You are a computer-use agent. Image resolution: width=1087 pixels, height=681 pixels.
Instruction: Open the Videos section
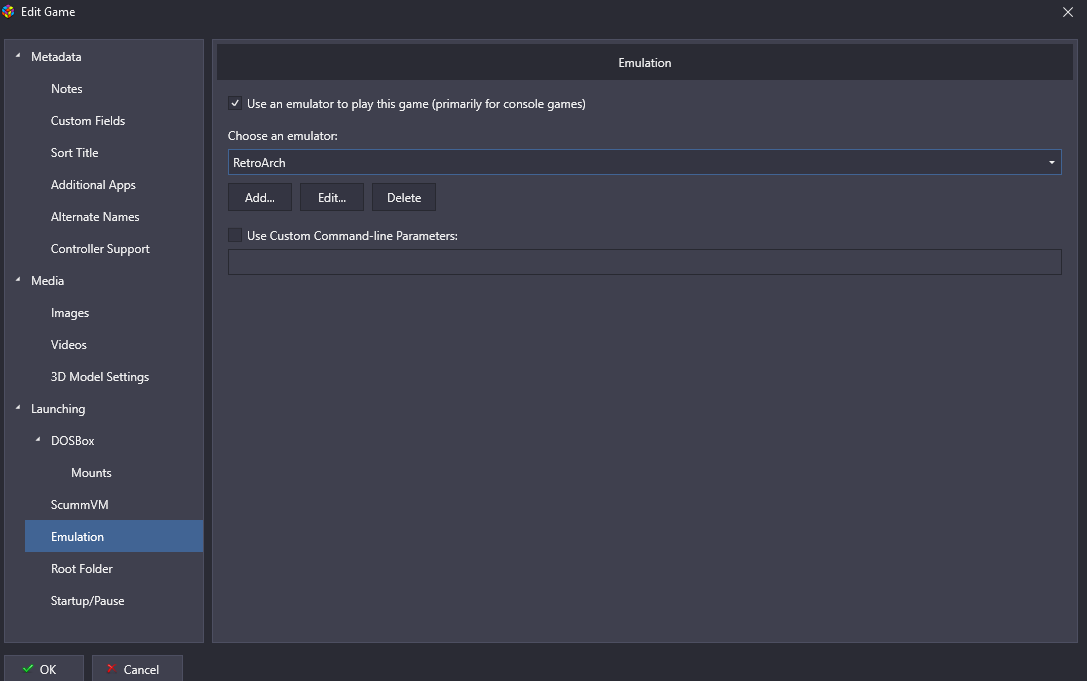69,345
